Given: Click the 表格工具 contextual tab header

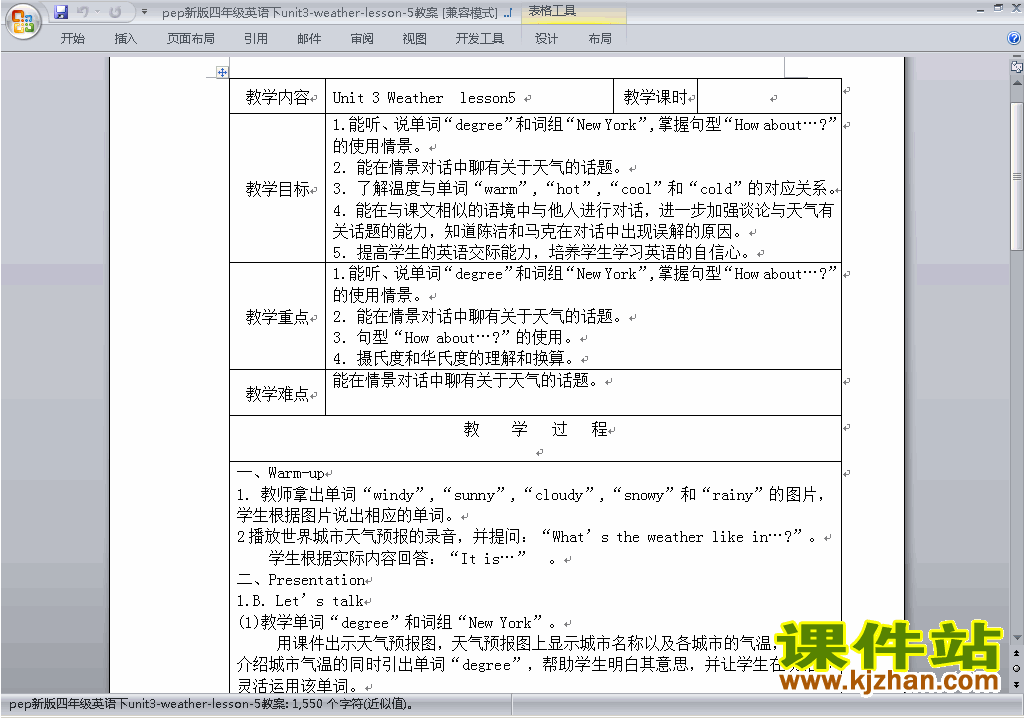Looking at the screenshot, I should [552, 11].
